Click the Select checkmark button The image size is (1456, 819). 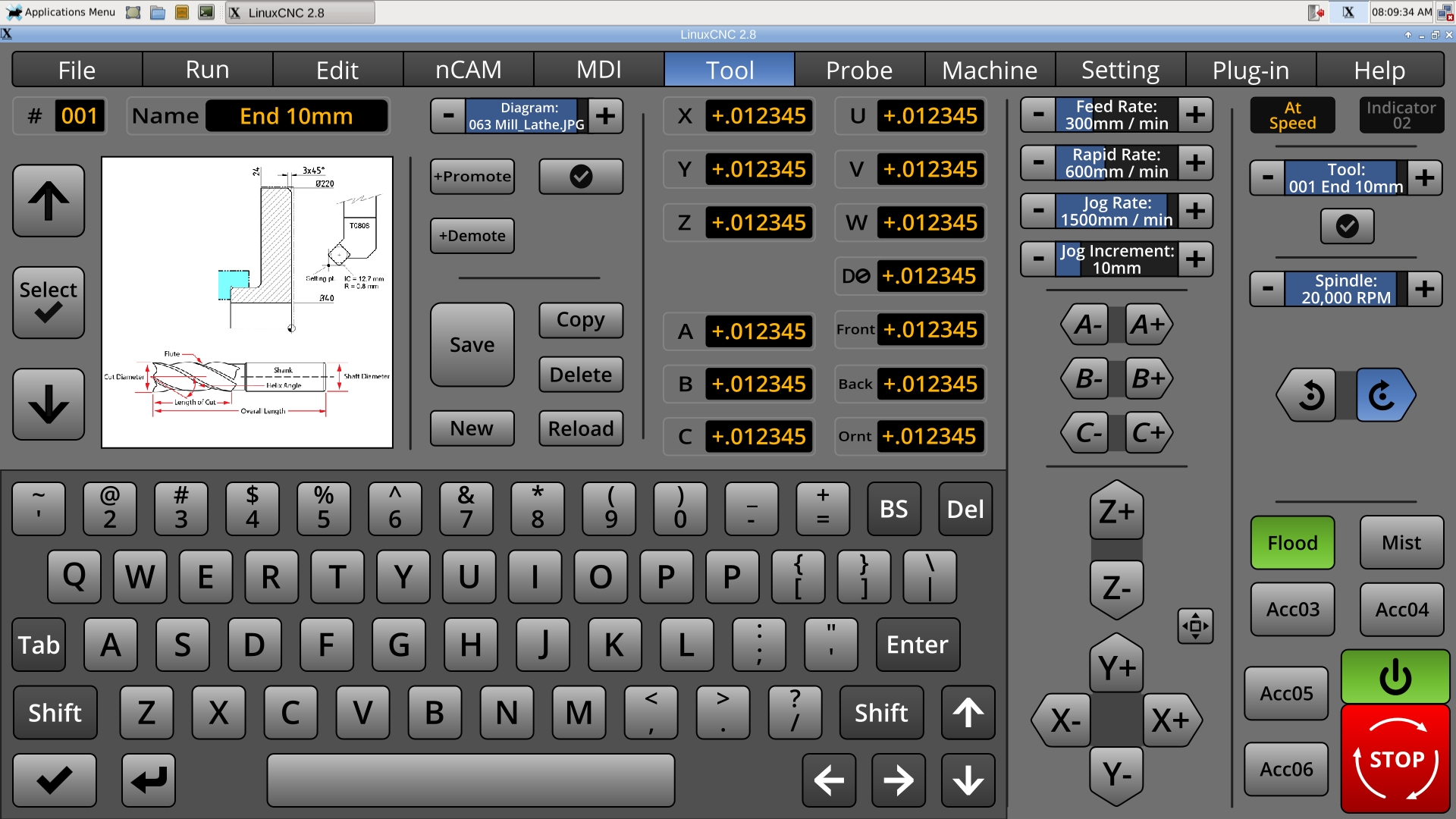[49, 302]
